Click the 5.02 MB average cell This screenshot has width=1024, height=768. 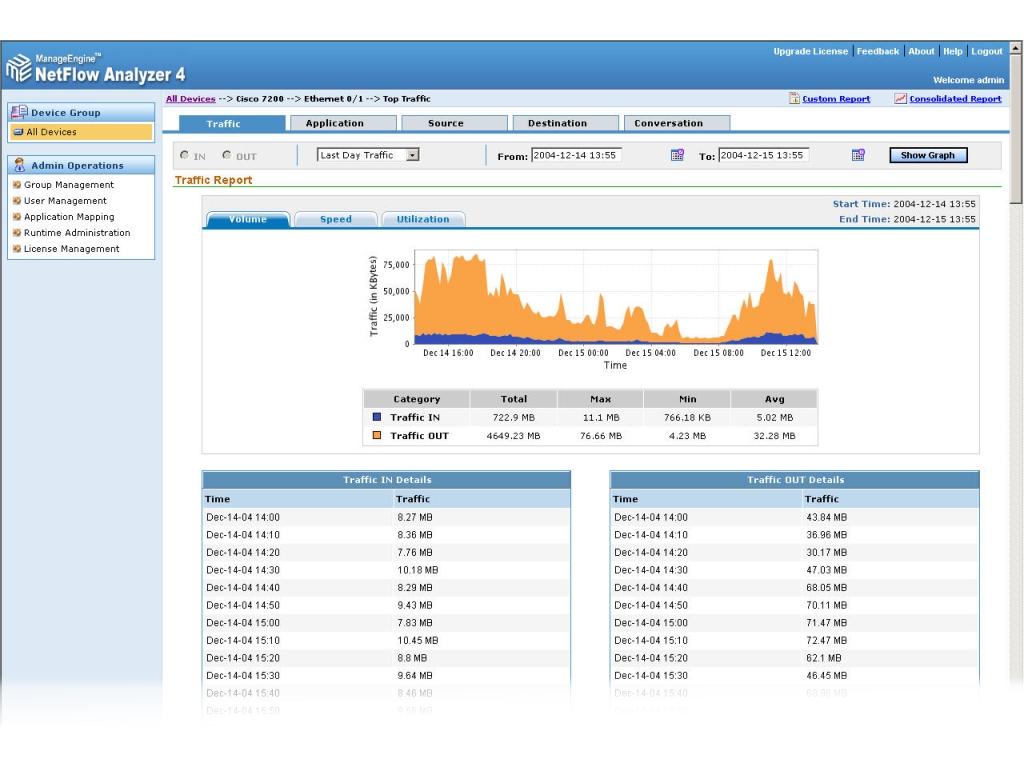[x=775, y=417]
